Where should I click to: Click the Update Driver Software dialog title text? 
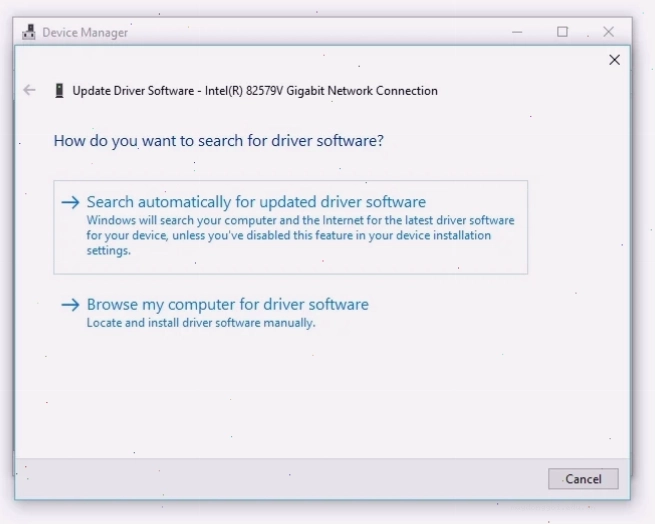coord(255,91)
